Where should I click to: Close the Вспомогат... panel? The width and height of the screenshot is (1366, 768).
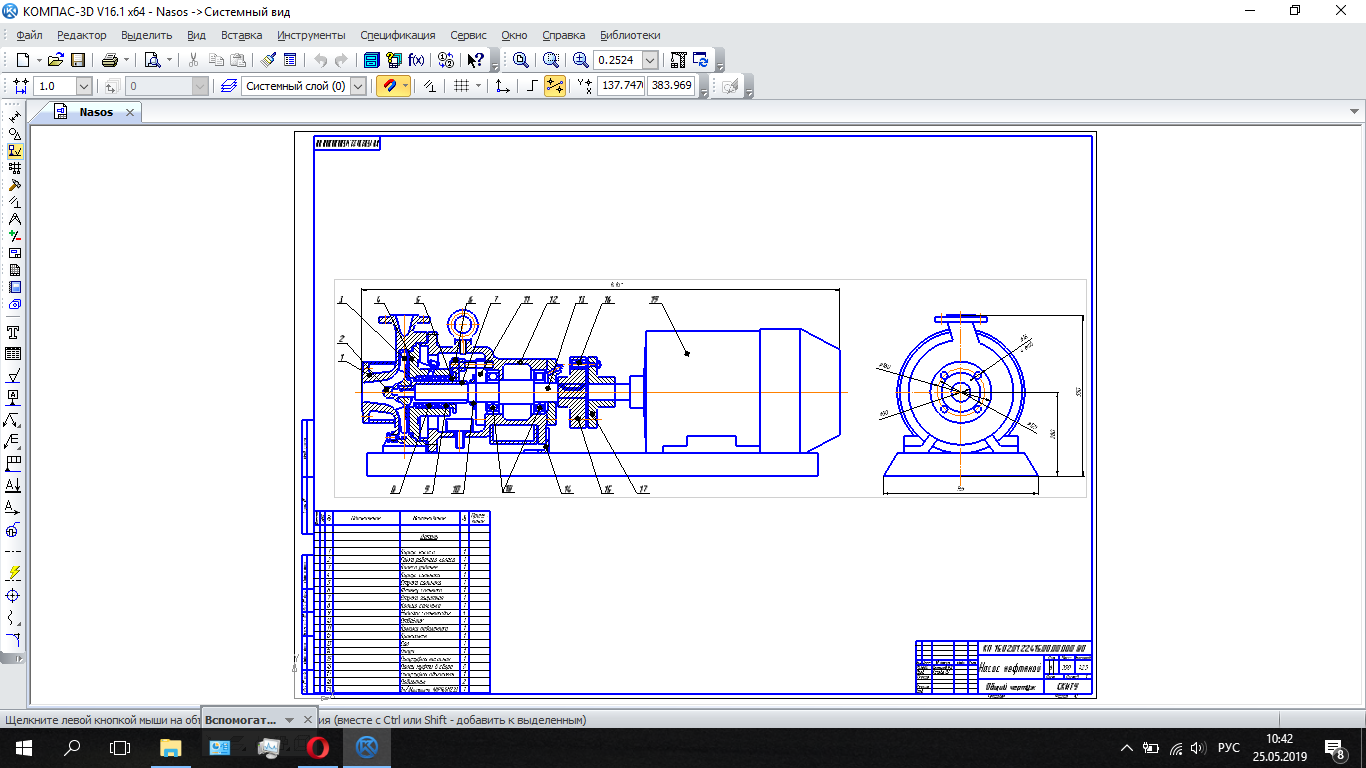[308, 720]
